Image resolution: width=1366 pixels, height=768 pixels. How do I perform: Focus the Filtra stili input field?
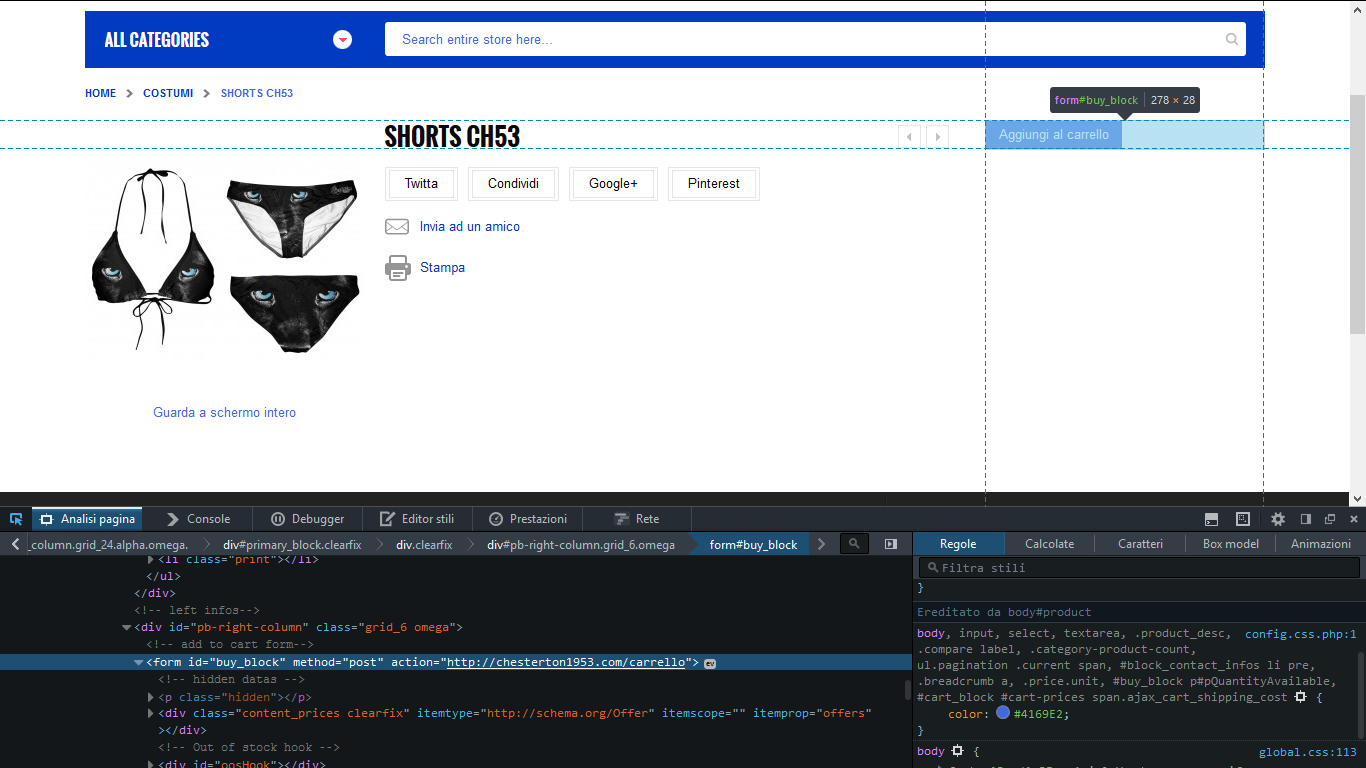coord(1140,568)
